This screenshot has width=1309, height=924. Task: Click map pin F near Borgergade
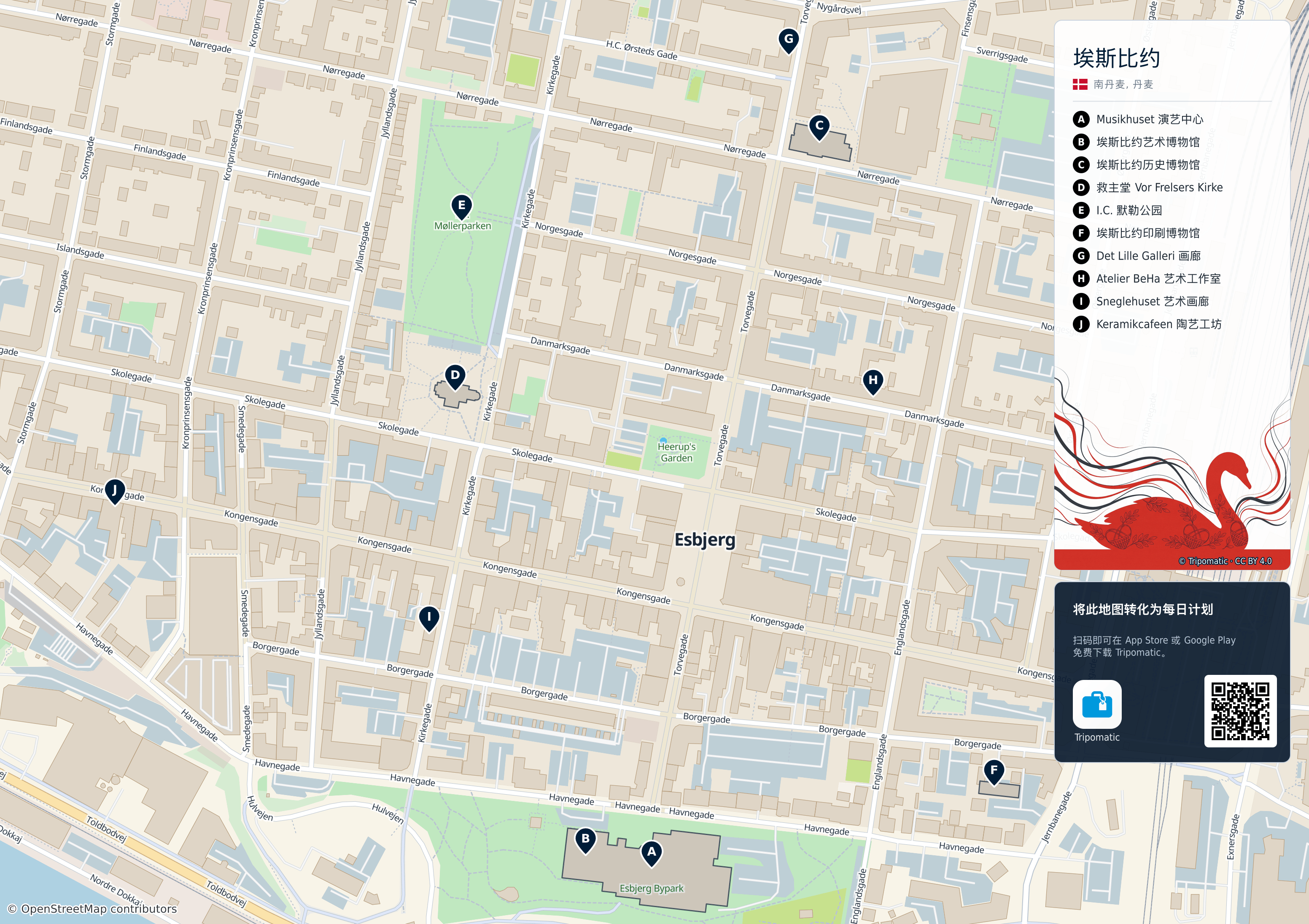coord(994,771)
